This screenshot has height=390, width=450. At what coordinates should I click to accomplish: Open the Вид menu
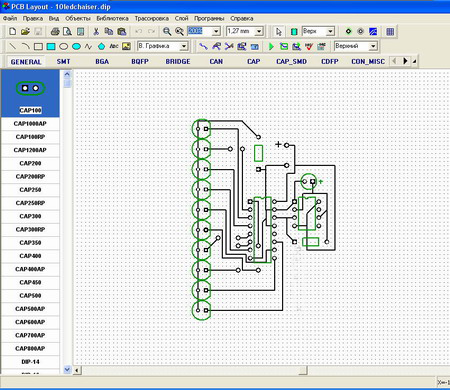tap(54, 18)
